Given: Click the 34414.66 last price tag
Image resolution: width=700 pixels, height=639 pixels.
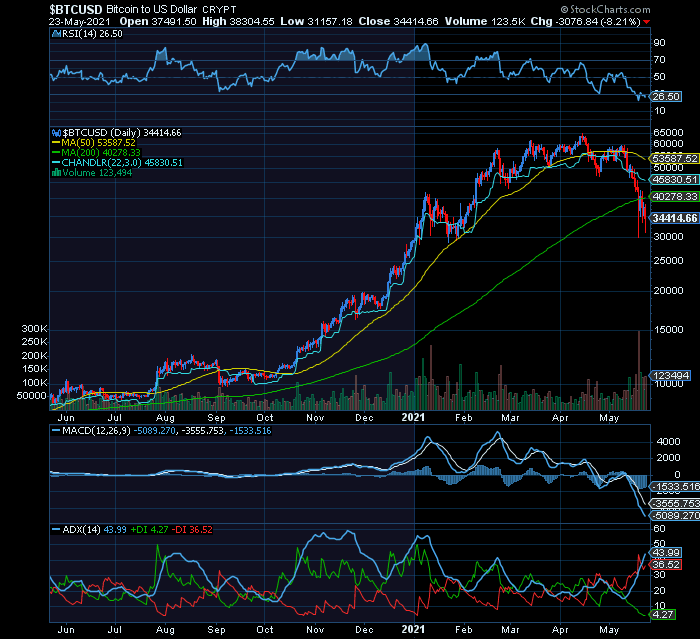Looking at the screenshot, I should [675, 218].
